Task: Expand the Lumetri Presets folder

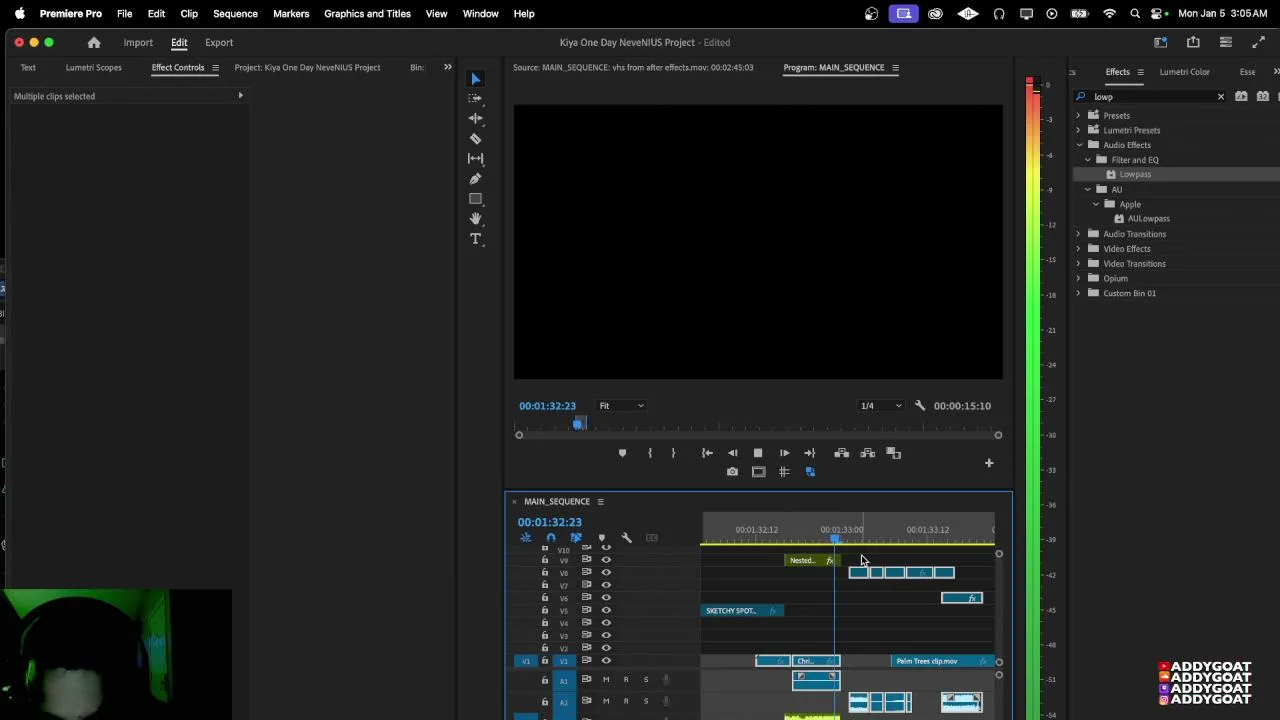Action: point(1079,130)
